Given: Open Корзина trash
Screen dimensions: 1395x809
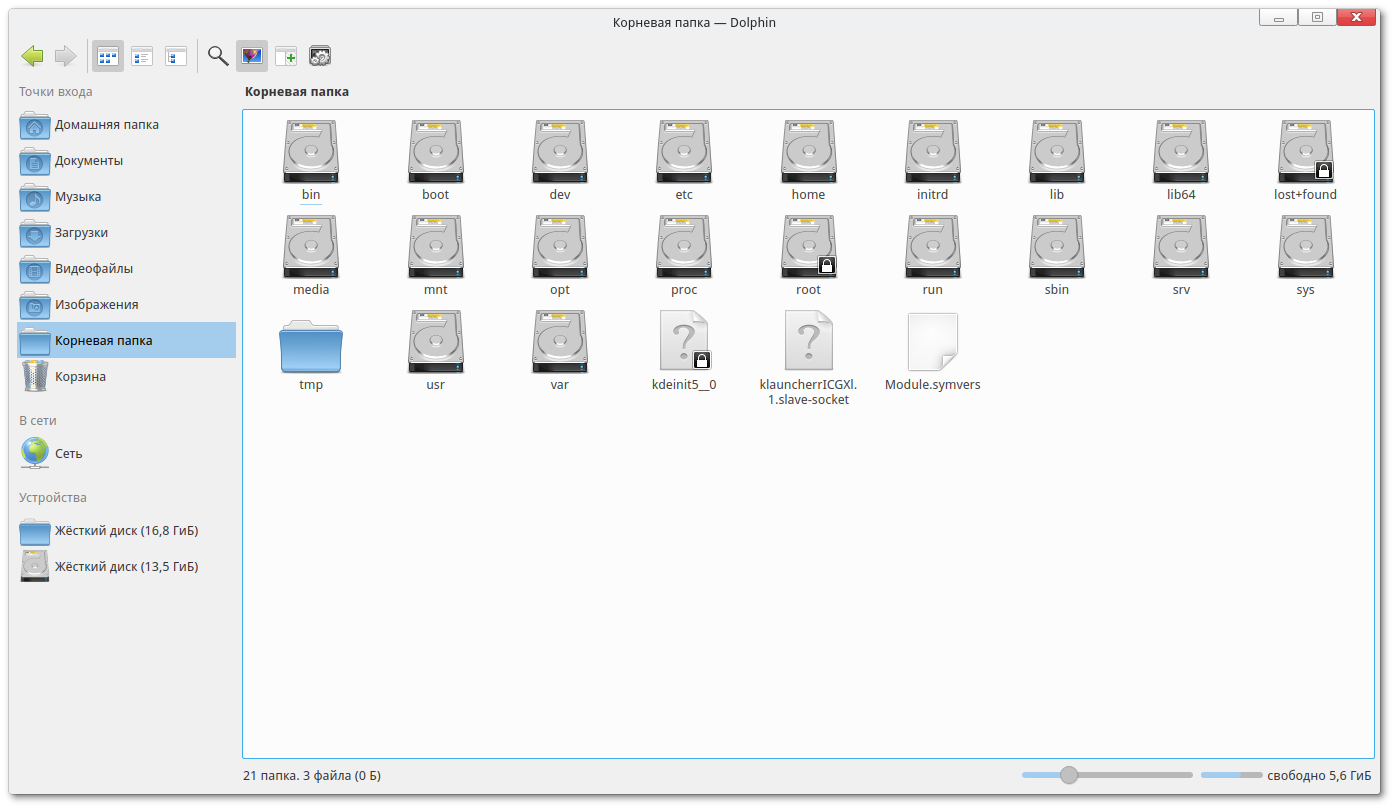Looking at the screenshot, I should point(126,377).
